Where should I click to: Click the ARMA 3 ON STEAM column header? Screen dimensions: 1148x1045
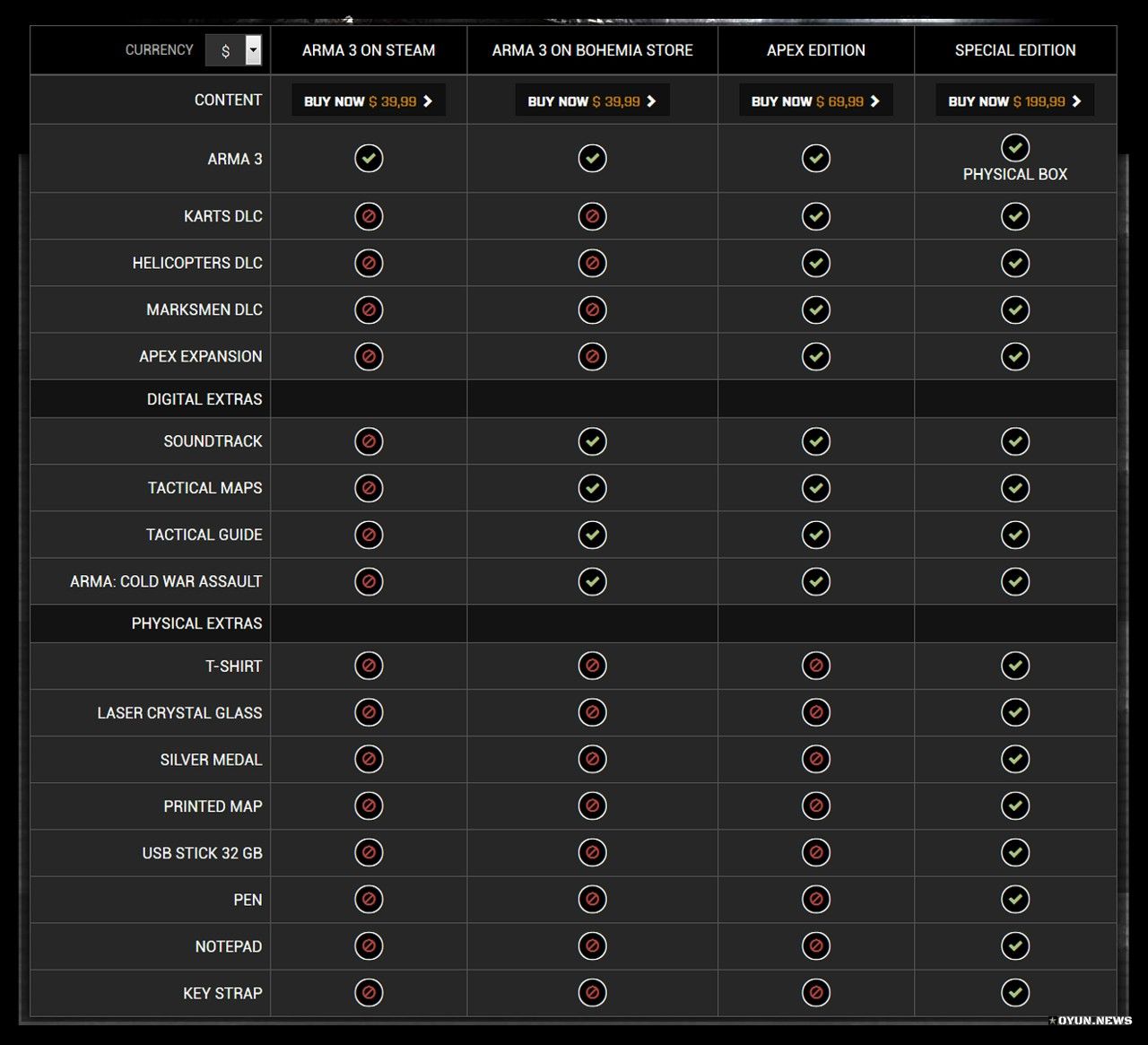[x=369, y=50]
